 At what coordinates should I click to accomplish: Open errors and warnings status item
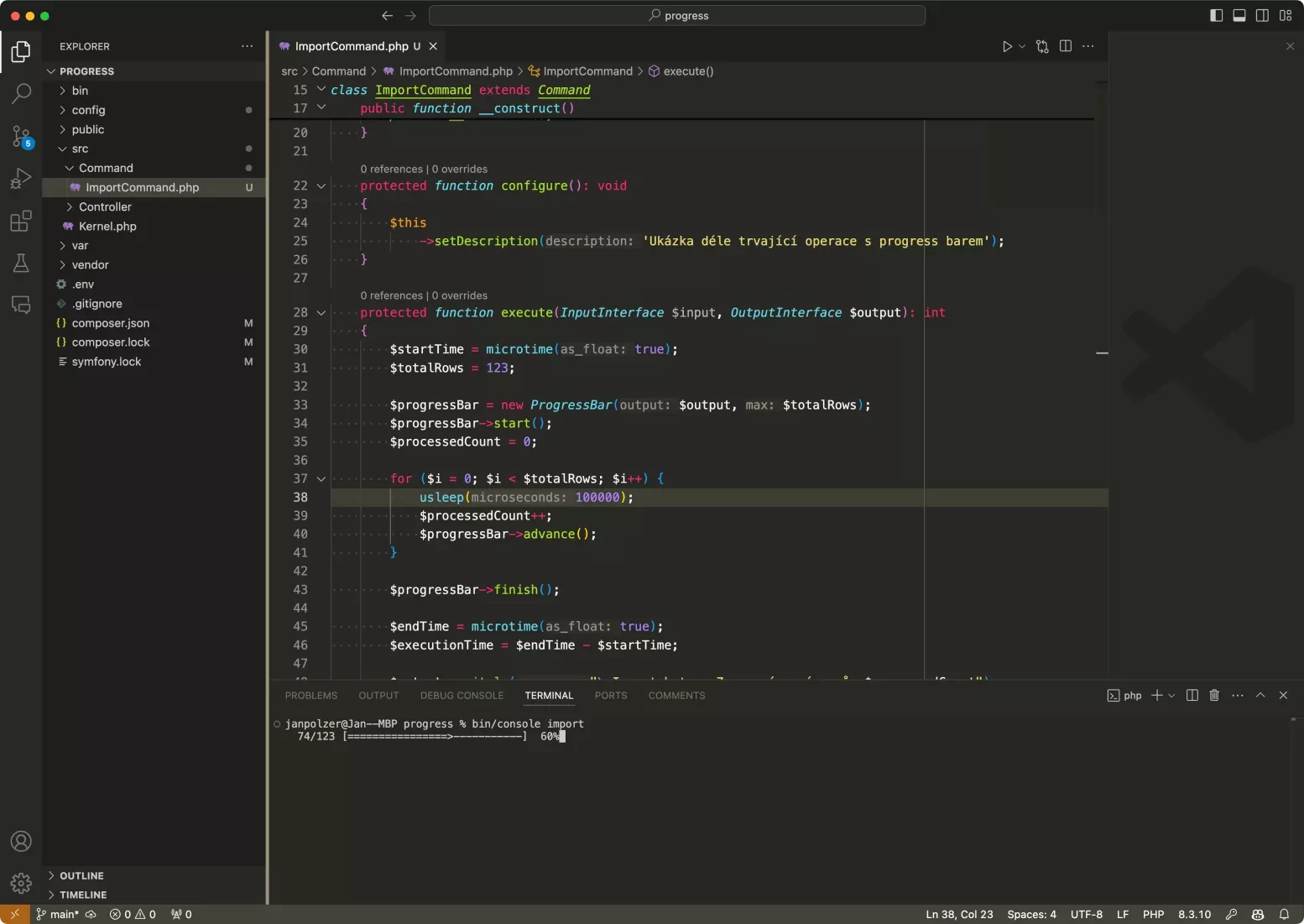(x=133, y=914)
